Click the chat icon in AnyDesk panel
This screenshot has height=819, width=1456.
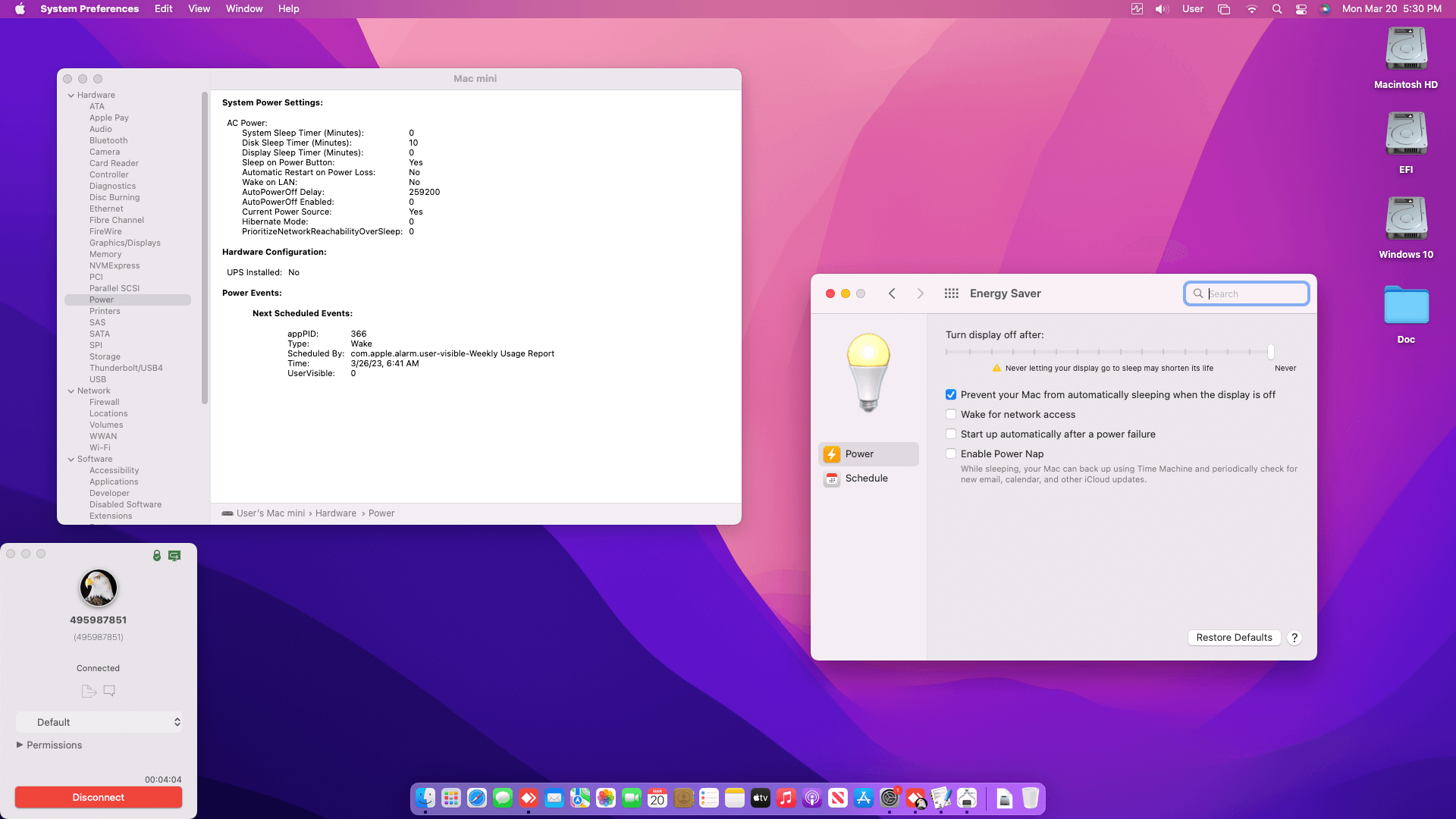tap(109, 691)
